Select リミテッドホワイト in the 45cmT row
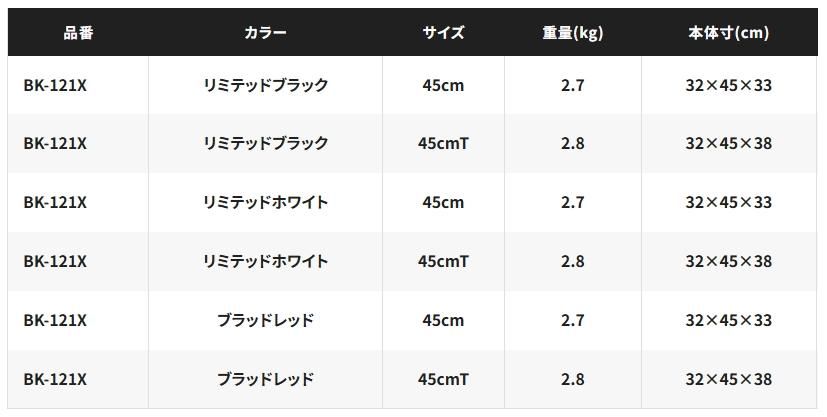 (x=265, y=261)
